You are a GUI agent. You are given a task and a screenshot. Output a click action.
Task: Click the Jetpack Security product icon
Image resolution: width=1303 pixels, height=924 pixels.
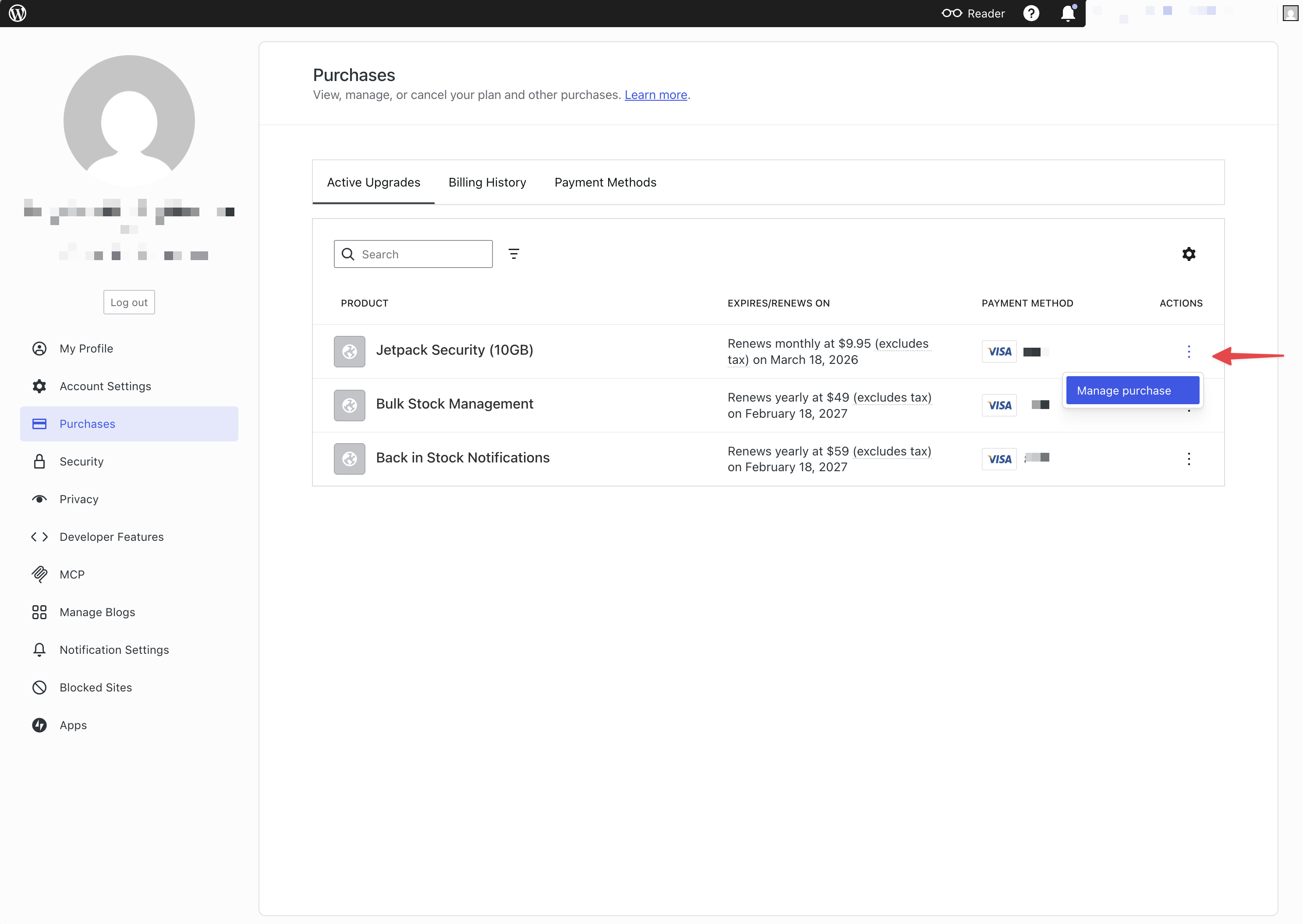[x=350, y=352]
